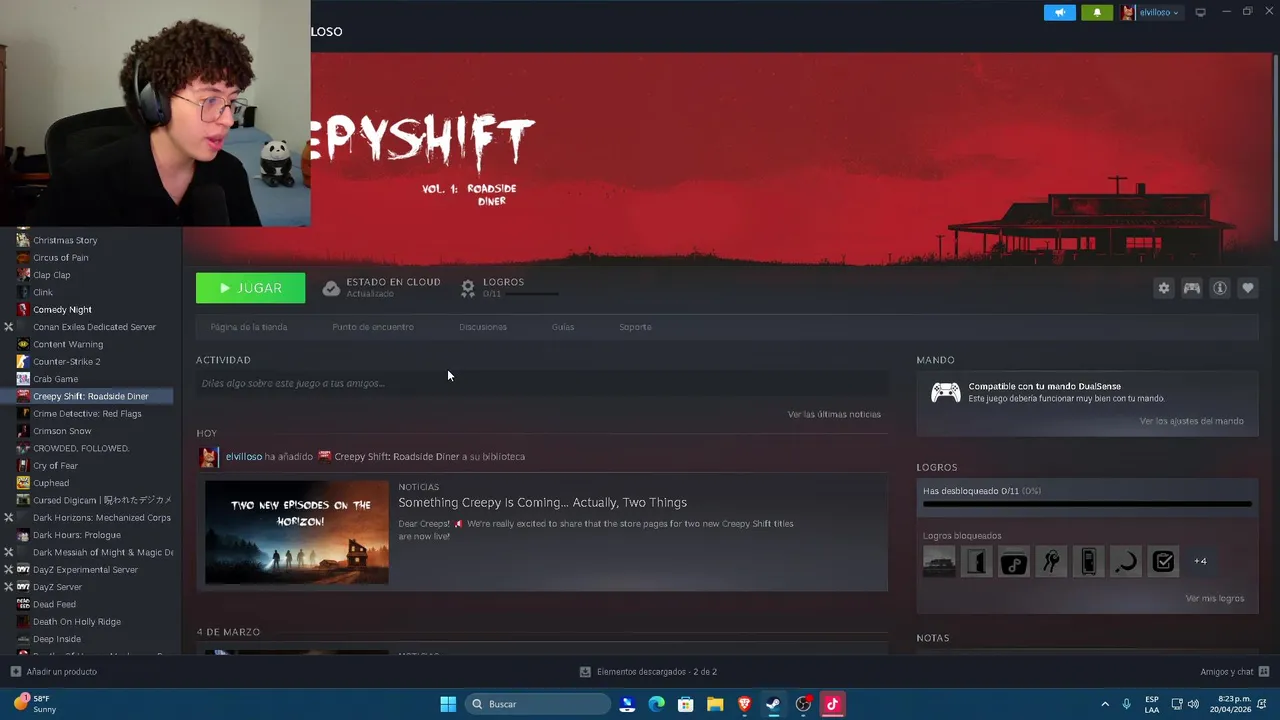The width and height of the screenshot is (1280, 720).
Task: Open Ver mis logros link
Action: [1214, 598]
